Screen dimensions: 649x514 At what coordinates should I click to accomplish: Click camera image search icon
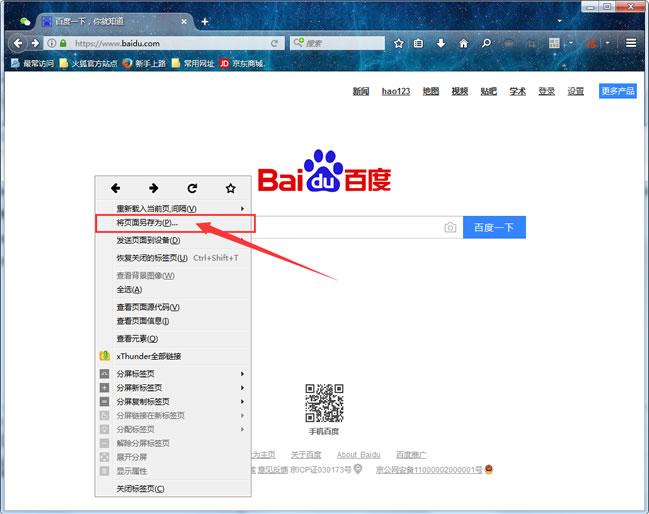450,227
